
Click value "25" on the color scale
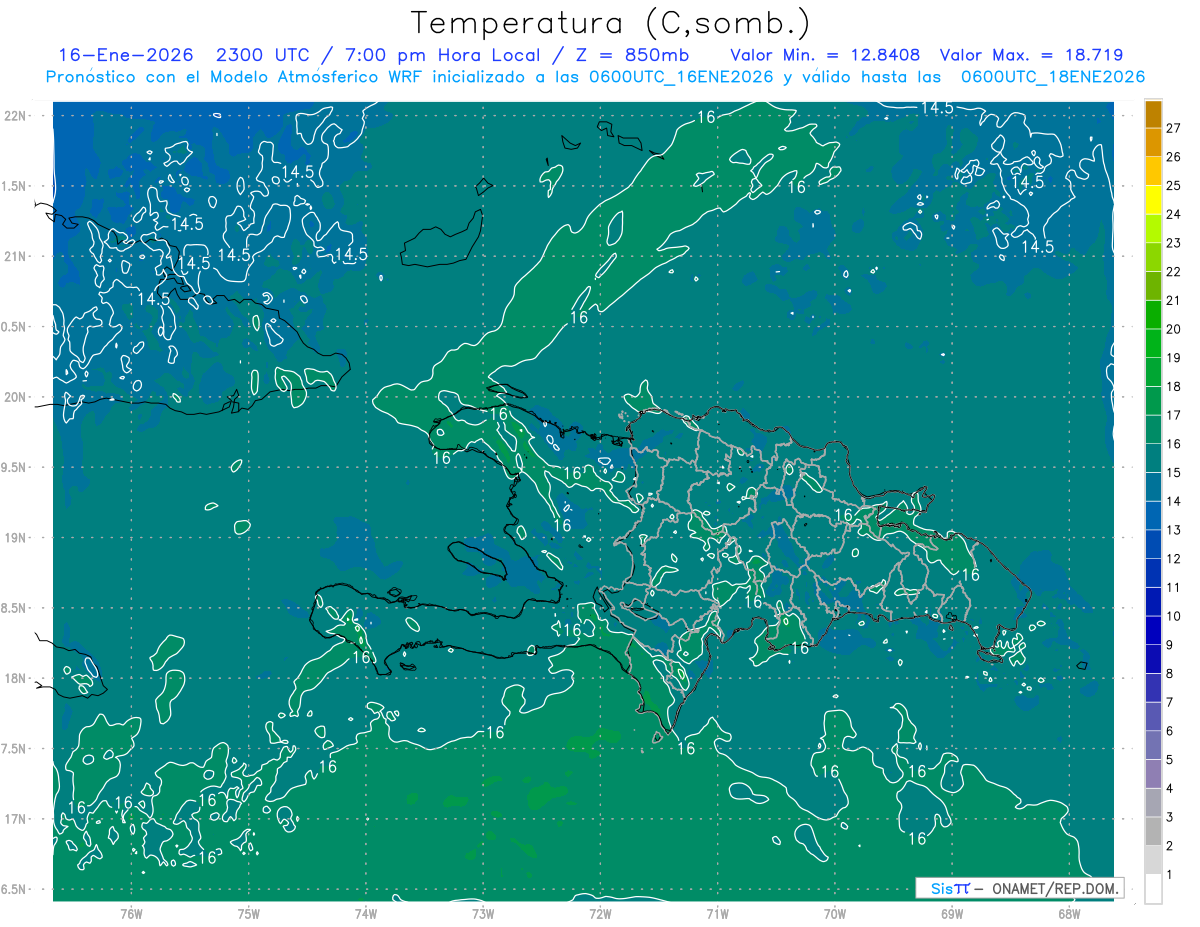(1174, 185)
